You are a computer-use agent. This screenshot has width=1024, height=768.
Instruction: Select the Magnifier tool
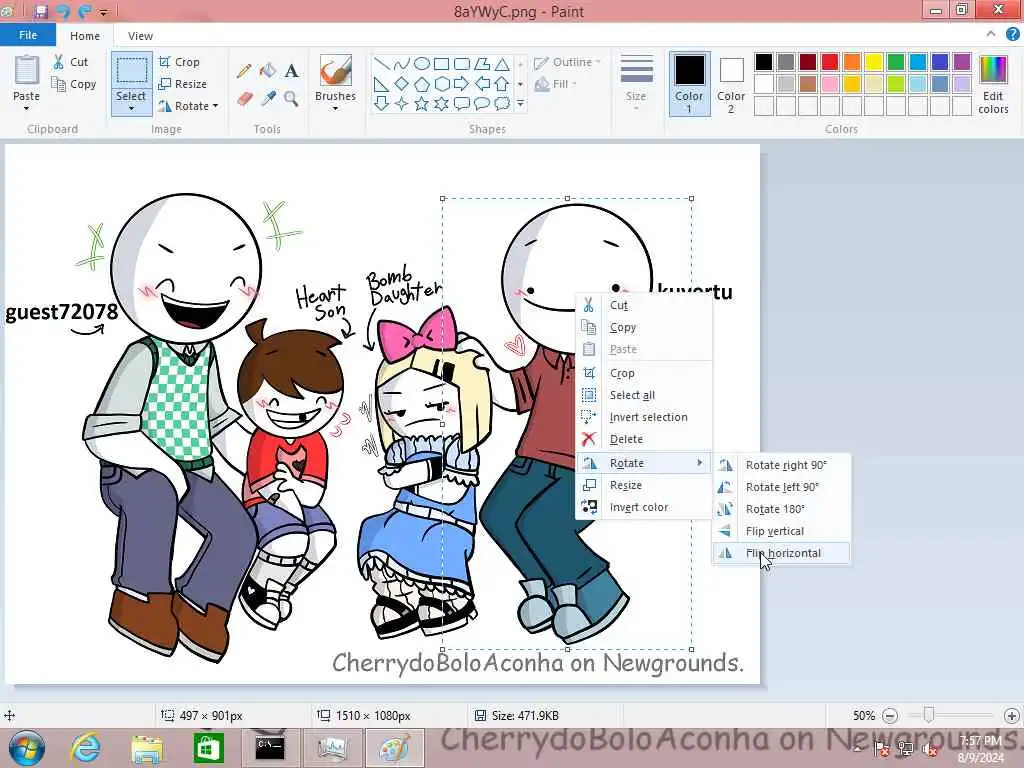[291, 99]
